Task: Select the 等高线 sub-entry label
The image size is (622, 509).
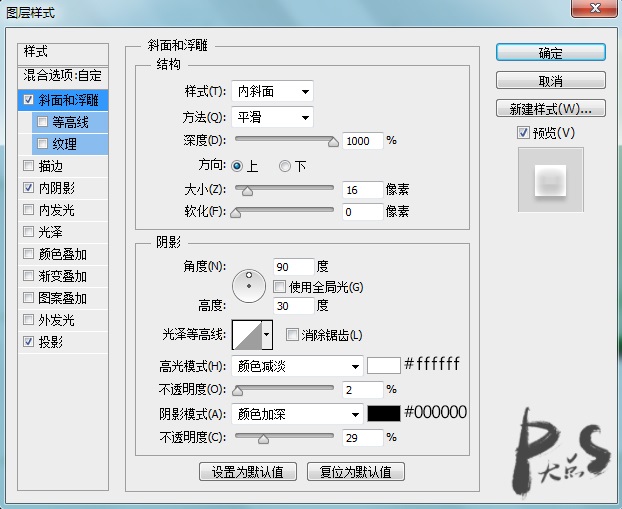Action: tap(70, 122)
